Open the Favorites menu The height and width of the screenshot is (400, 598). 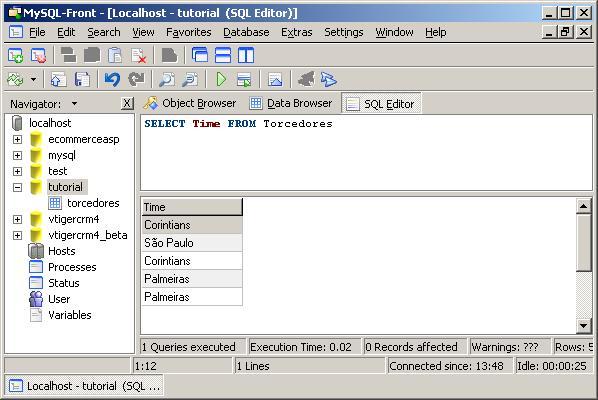click(189, 32)
